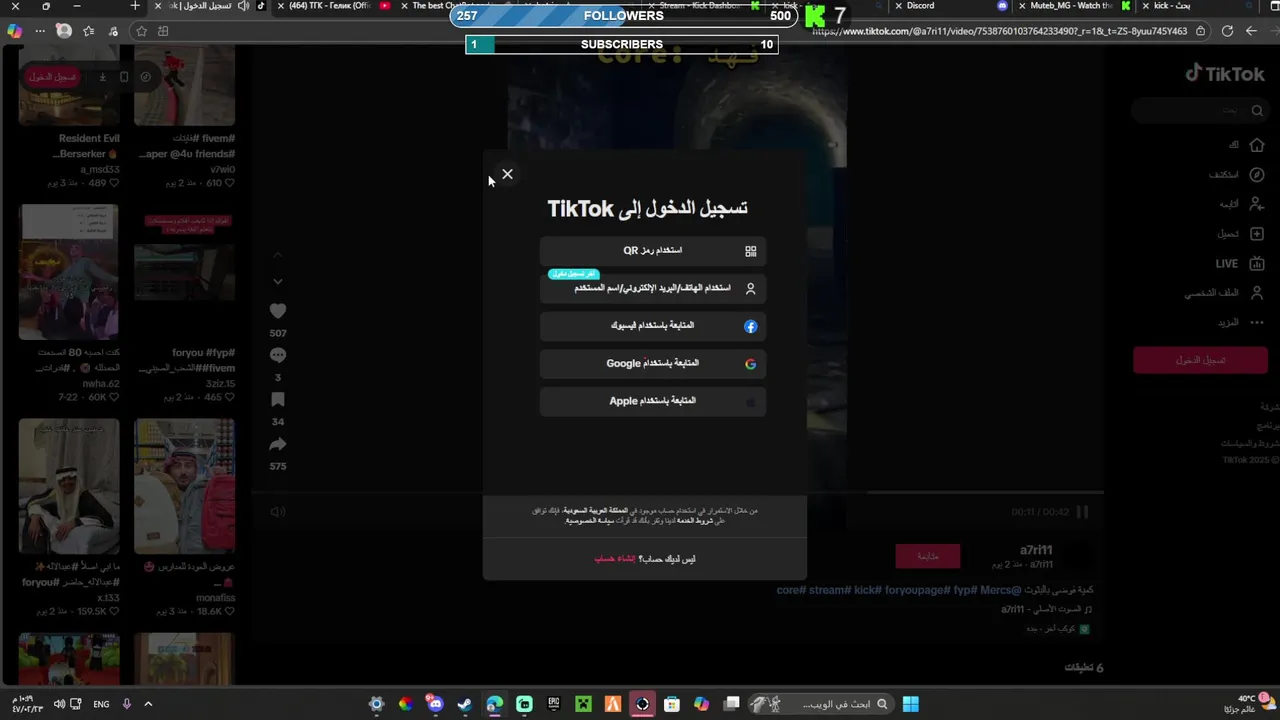Screen dimensions: 1280x720
Task: Click the search magnifier in TikTok sidebar
Action: click(x=1257, y=110)
